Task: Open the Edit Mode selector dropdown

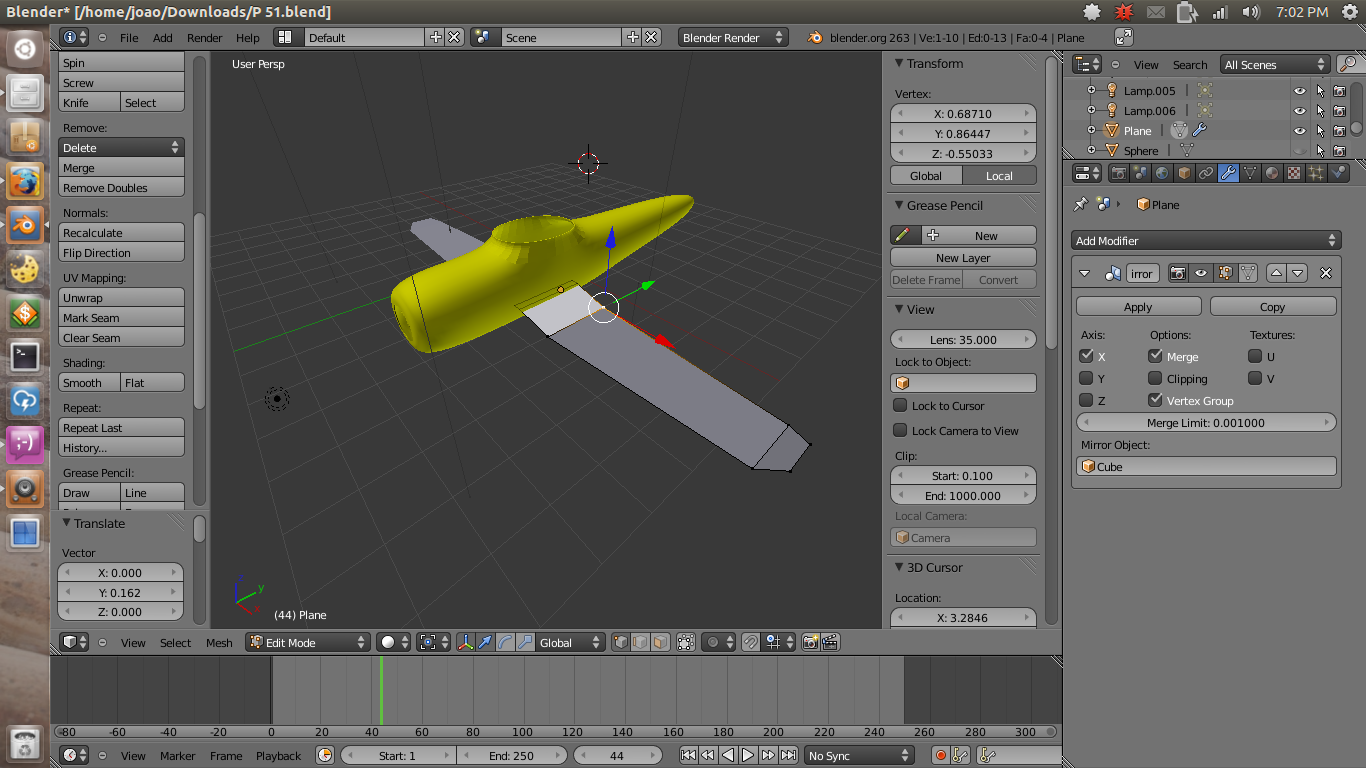Action: tap(308, 642)
